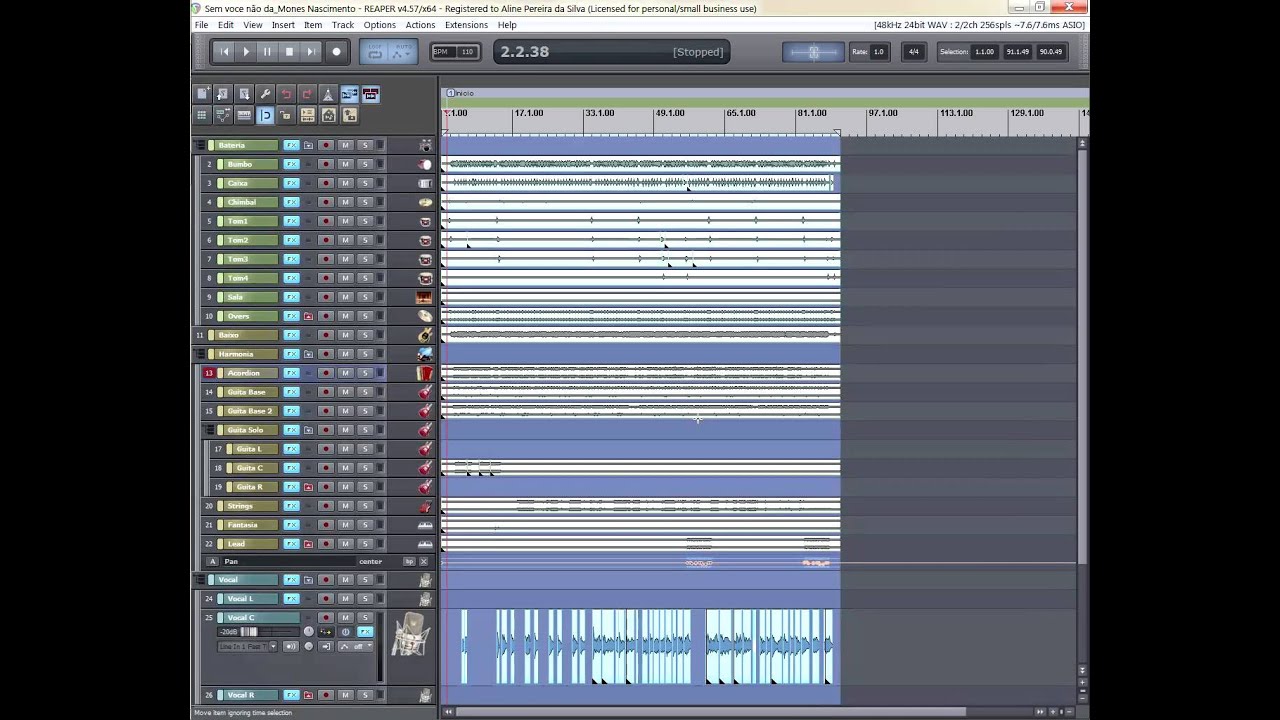Go to start of project transport button

coord(224,52)
